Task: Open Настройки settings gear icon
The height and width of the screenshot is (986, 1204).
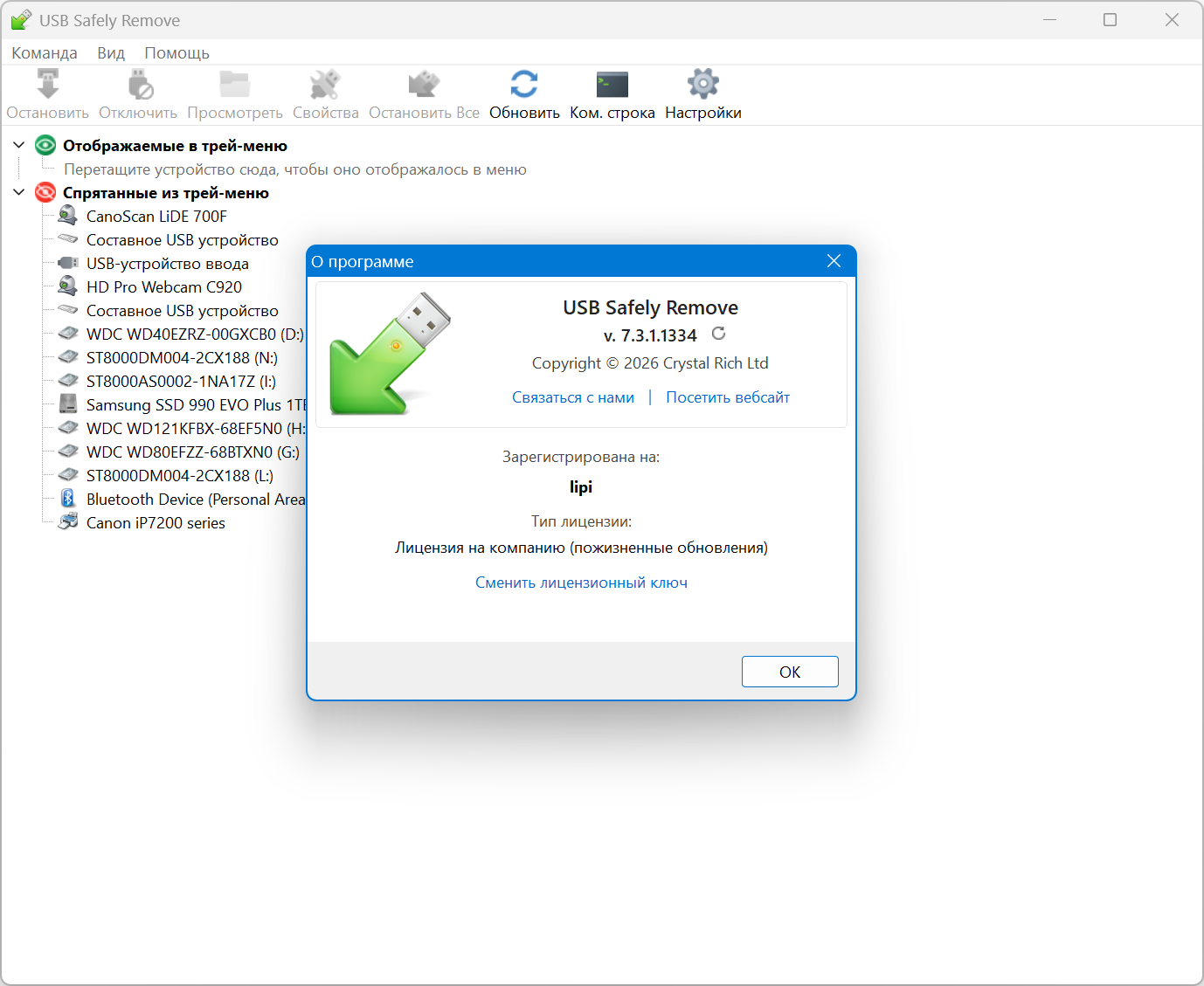Action: coord(702,86)
